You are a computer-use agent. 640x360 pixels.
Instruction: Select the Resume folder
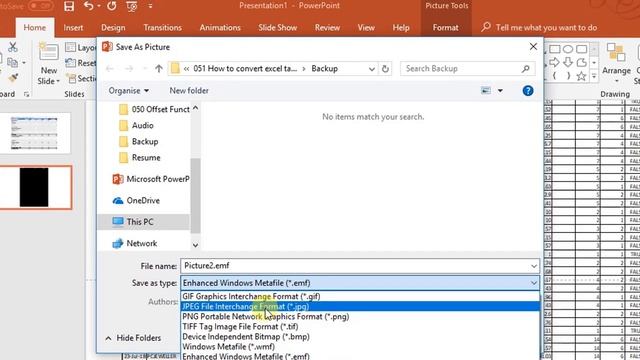click(x=140, y=158)
